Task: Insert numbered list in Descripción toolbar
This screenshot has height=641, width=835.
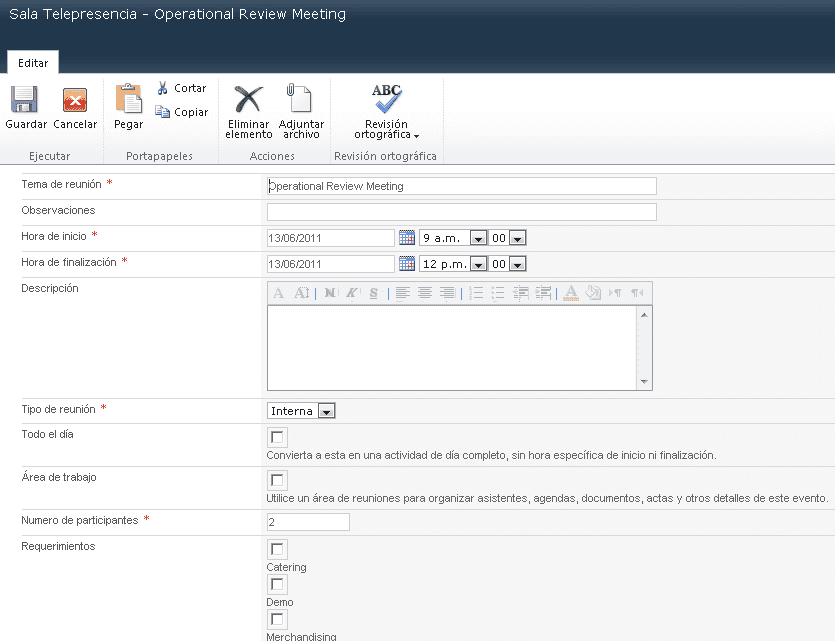Action: tap(476, 292)
